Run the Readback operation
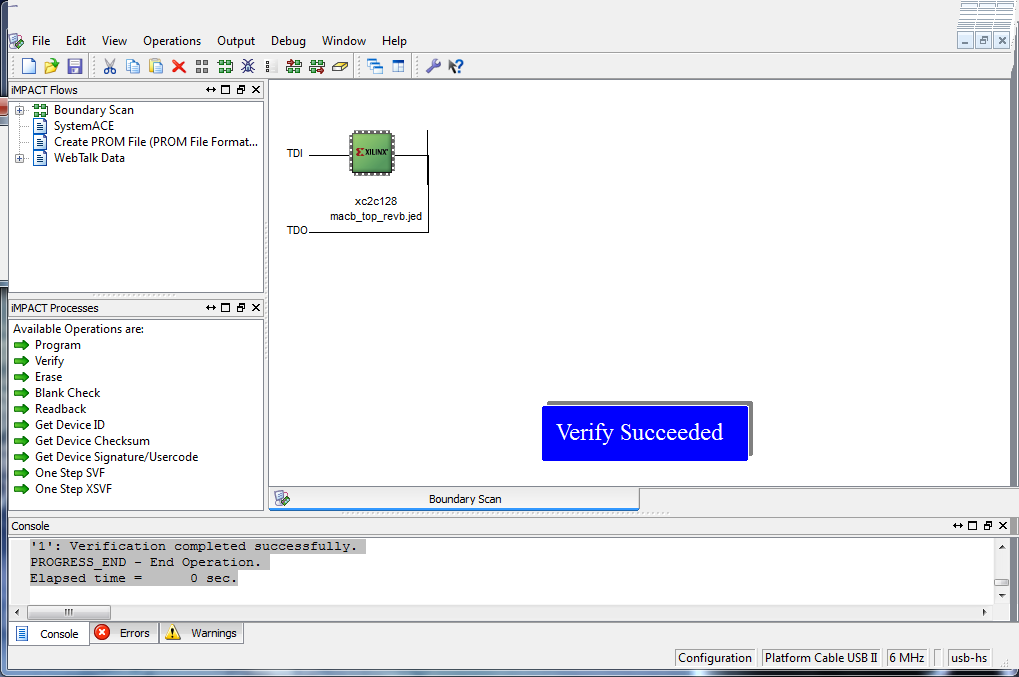This screenshot has height=677, width=1019. [60, 409]
